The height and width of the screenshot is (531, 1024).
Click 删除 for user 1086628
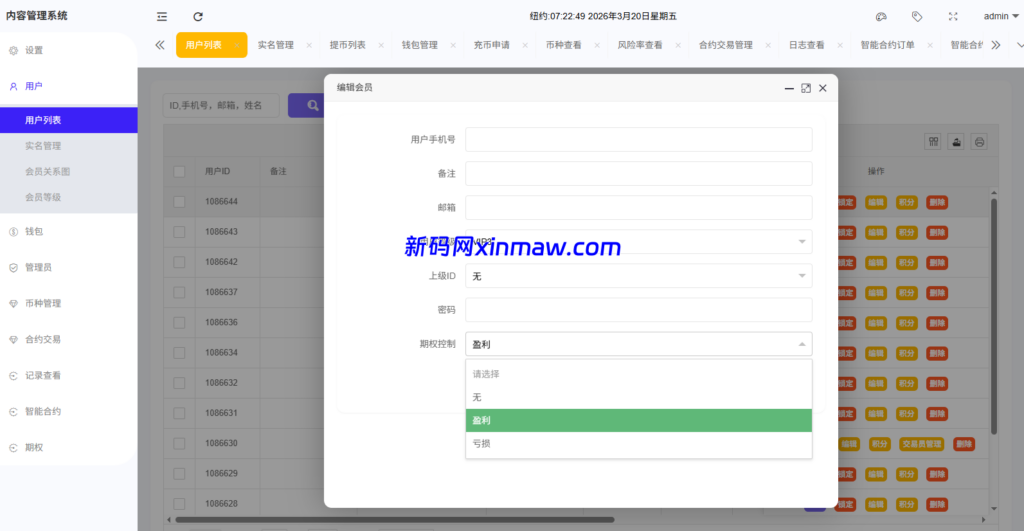point(937,504)
